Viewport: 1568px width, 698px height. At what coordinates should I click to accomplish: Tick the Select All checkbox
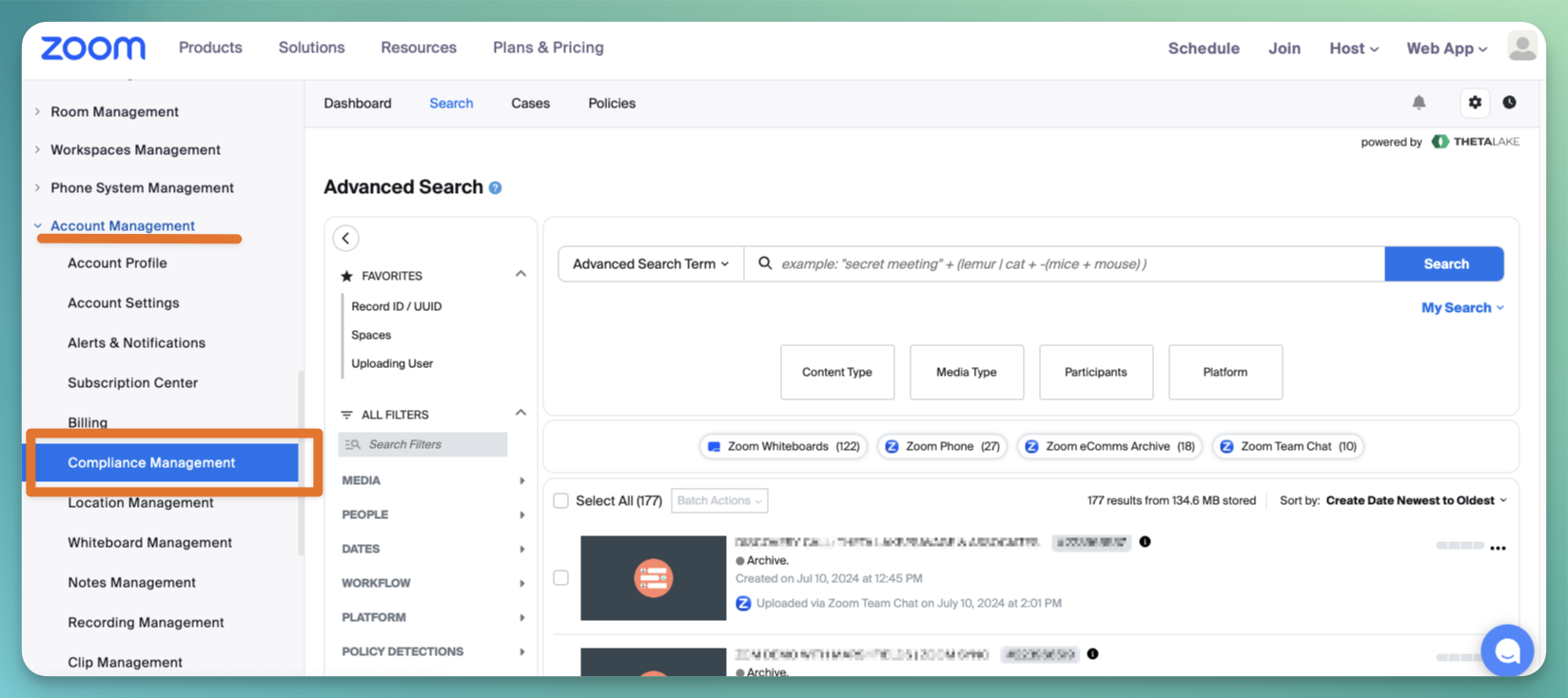pos(561,501)
